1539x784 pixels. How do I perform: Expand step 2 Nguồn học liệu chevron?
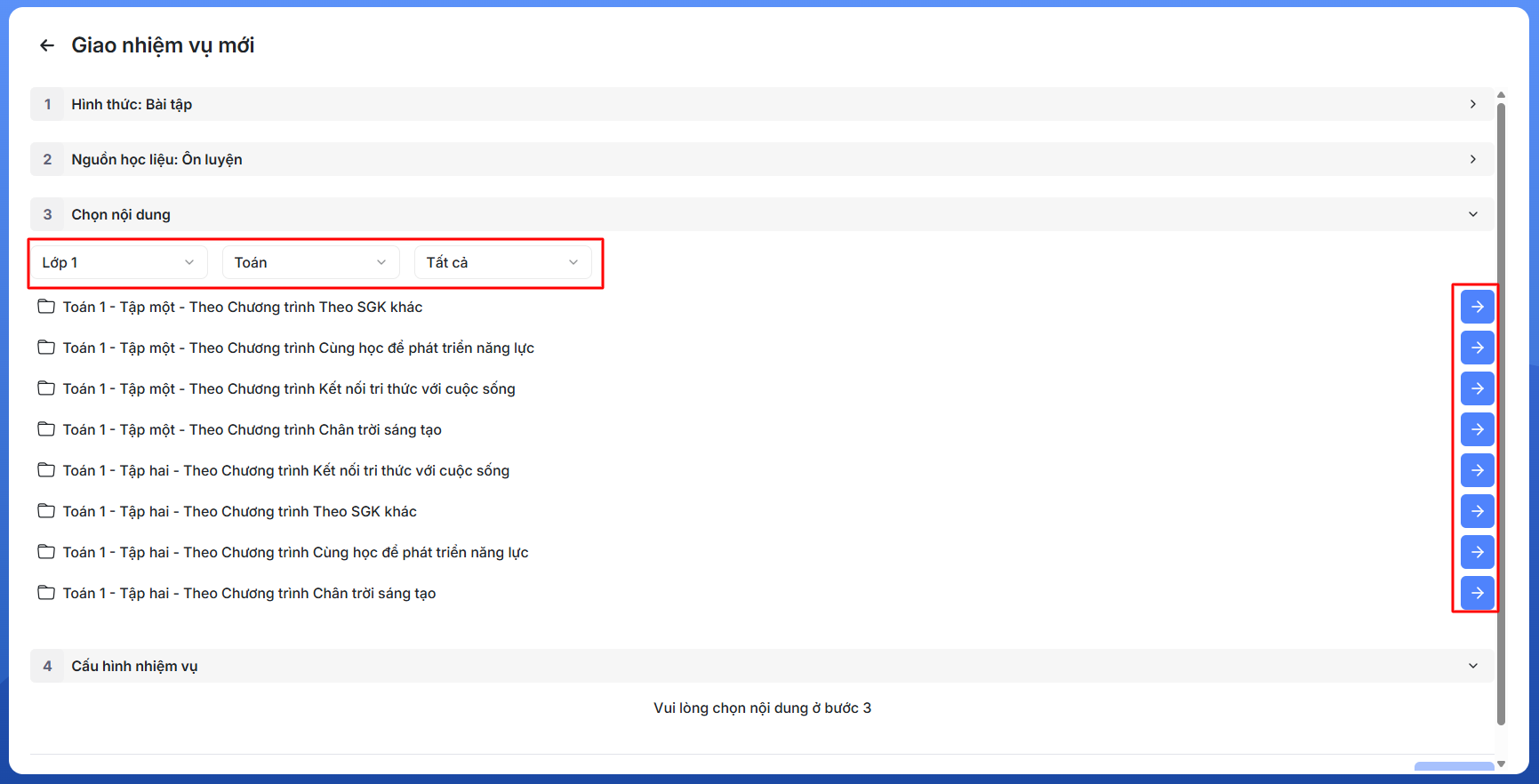tap(1472, 159)
